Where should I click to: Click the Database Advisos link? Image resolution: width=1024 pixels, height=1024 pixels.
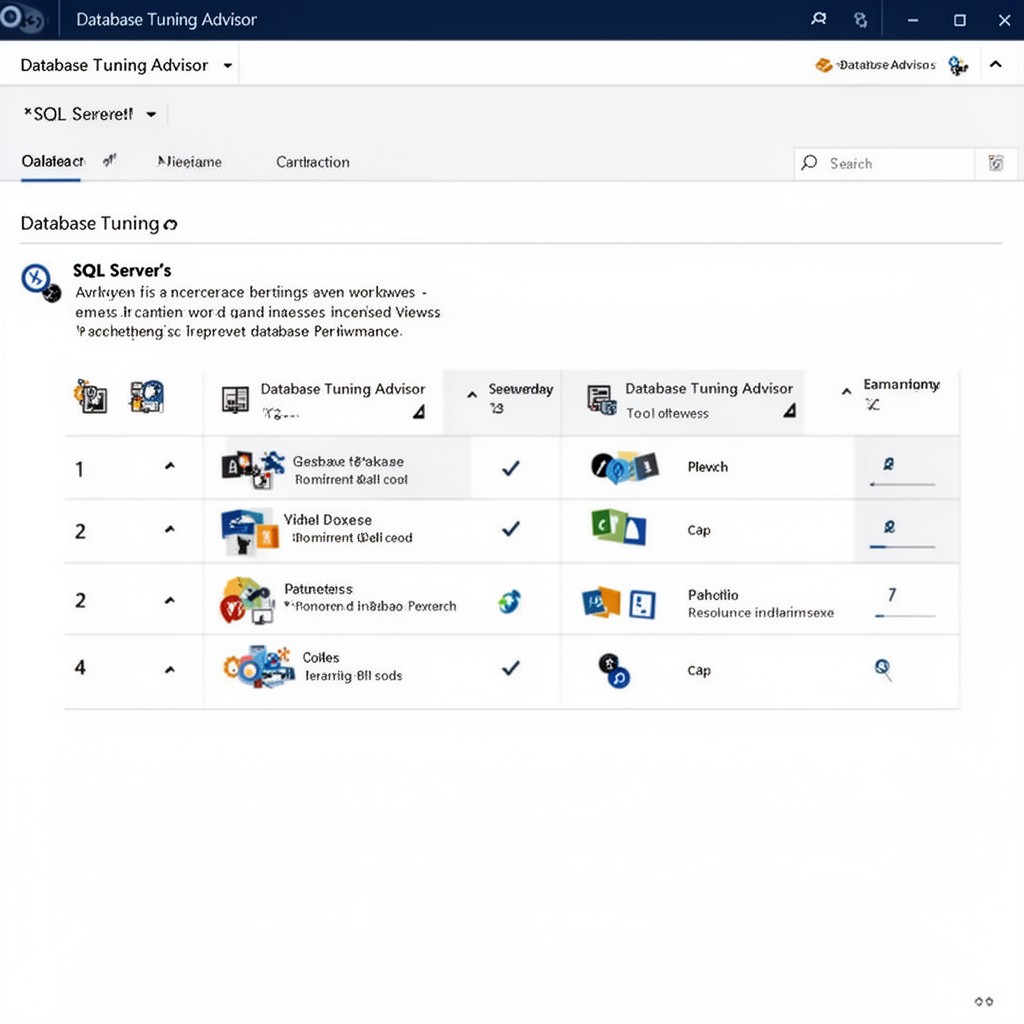(887, 65)
